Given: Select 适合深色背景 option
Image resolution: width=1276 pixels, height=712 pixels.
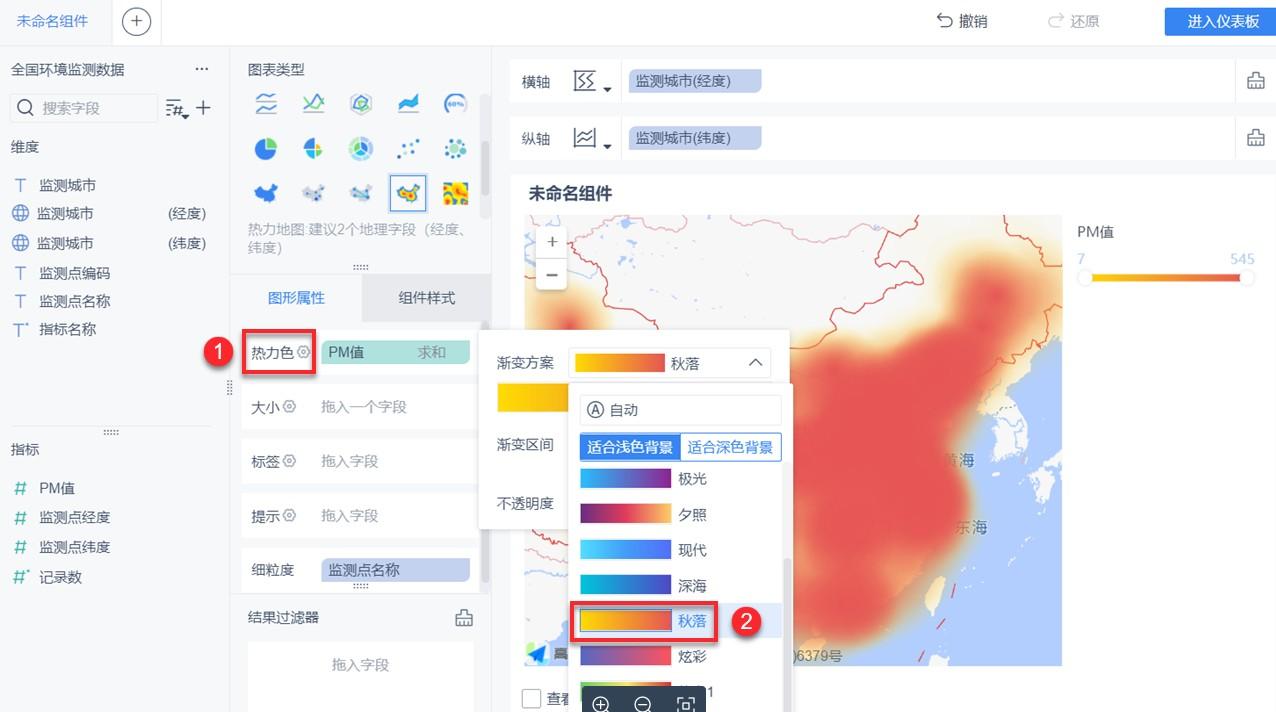Looking at the screenshot, I should point(731,447).
